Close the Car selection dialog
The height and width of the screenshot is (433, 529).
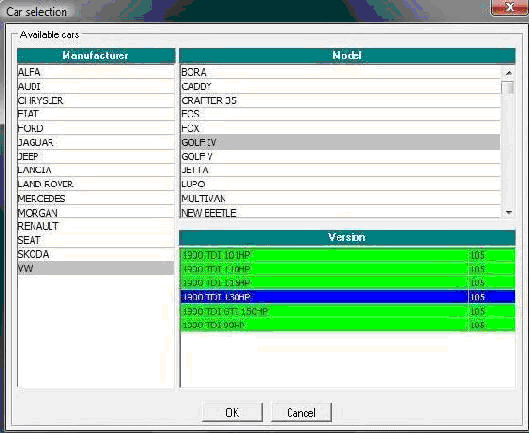[509, 7]
